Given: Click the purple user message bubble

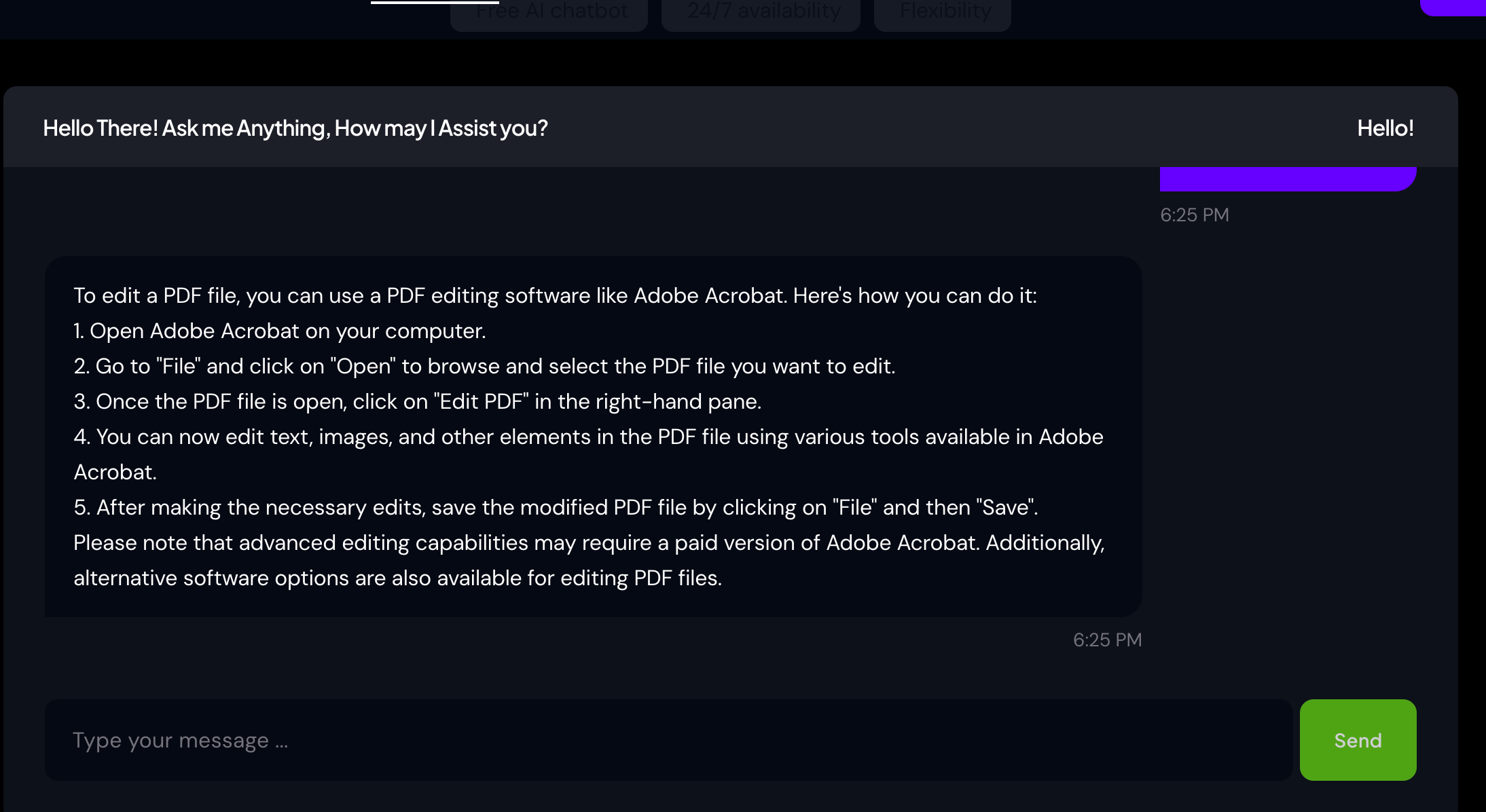Looking at the screenshot, I should tap(1288, 179).
